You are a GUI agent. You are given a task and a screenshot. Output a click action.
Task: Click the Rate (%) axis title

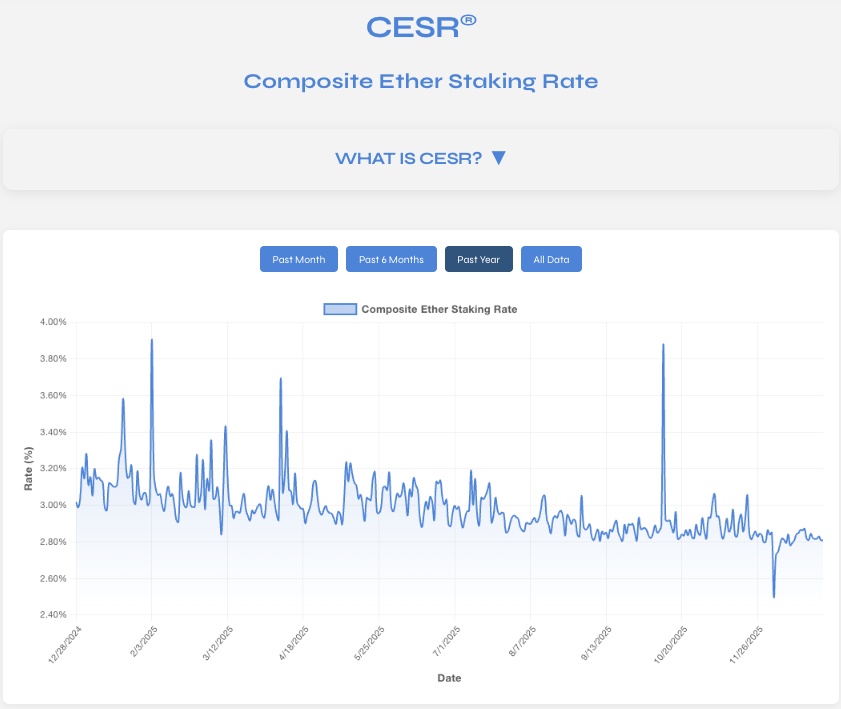[x=29, y=468]
